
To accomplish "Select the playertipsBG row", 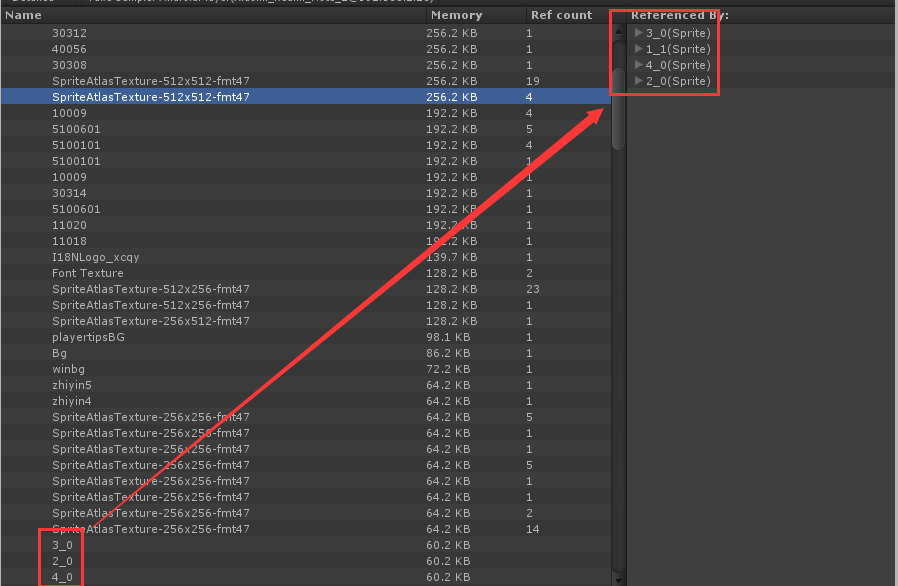I will pos(306,337).
